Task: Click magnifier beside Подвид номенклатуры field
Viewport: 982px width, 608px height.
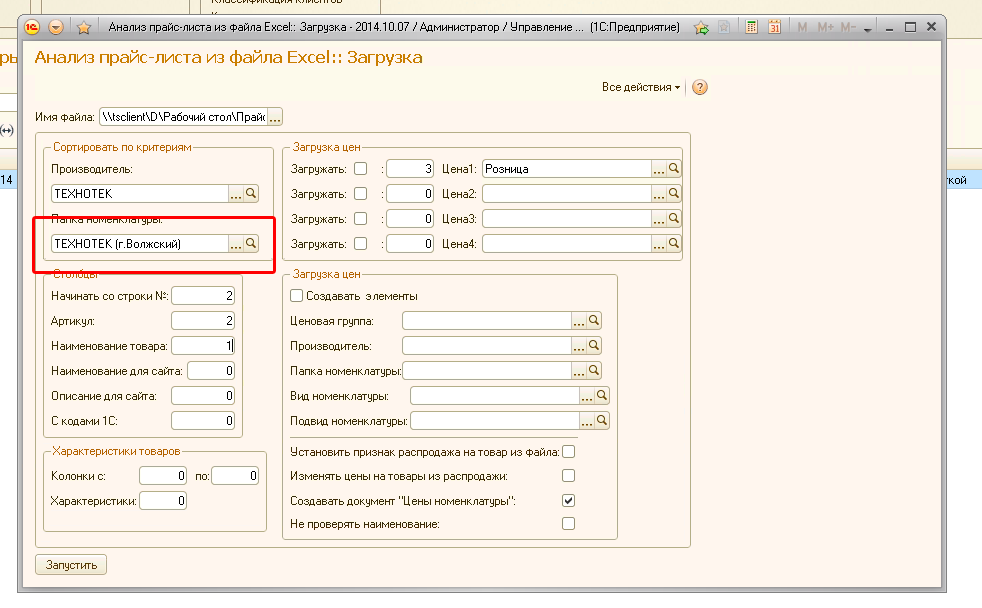Action: click(602, 421)
